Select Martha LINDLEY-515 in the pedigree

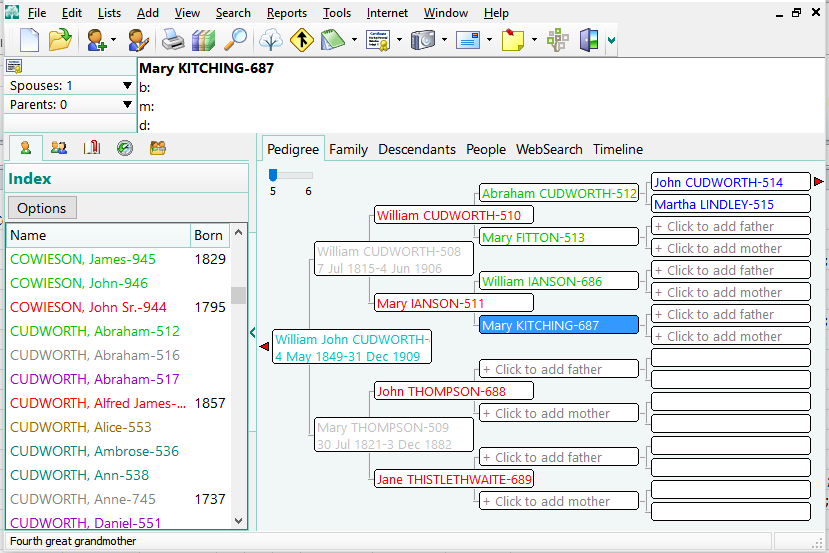731,204
